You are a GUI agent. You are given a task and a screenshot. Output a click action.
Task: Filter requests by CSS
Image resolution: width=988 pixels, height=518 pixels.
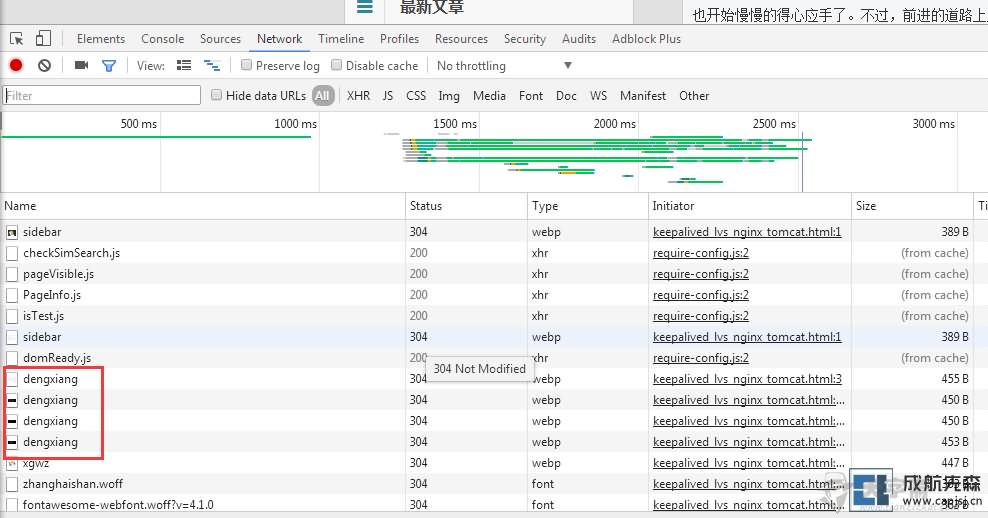click(x=416, y=96)
